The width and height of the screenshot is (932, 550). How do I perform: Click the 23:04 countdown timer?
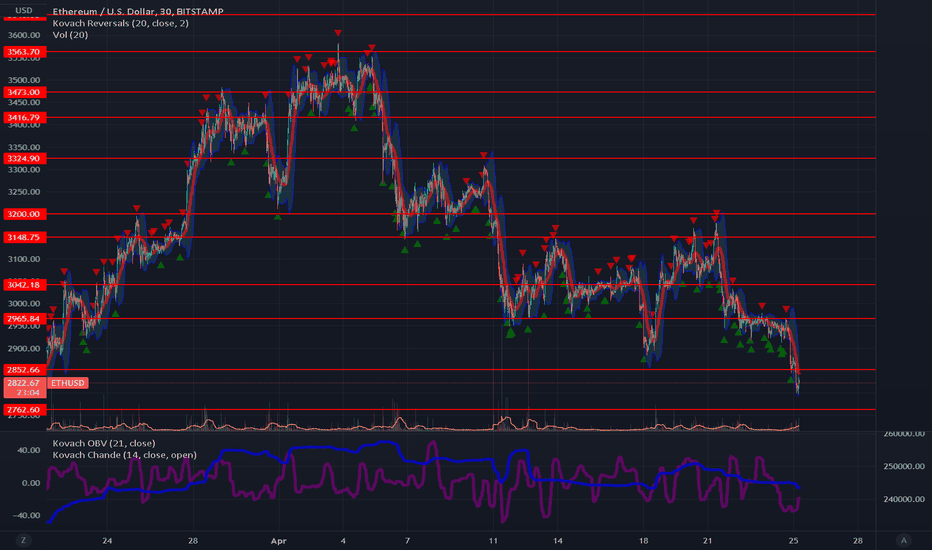(28, 392)
